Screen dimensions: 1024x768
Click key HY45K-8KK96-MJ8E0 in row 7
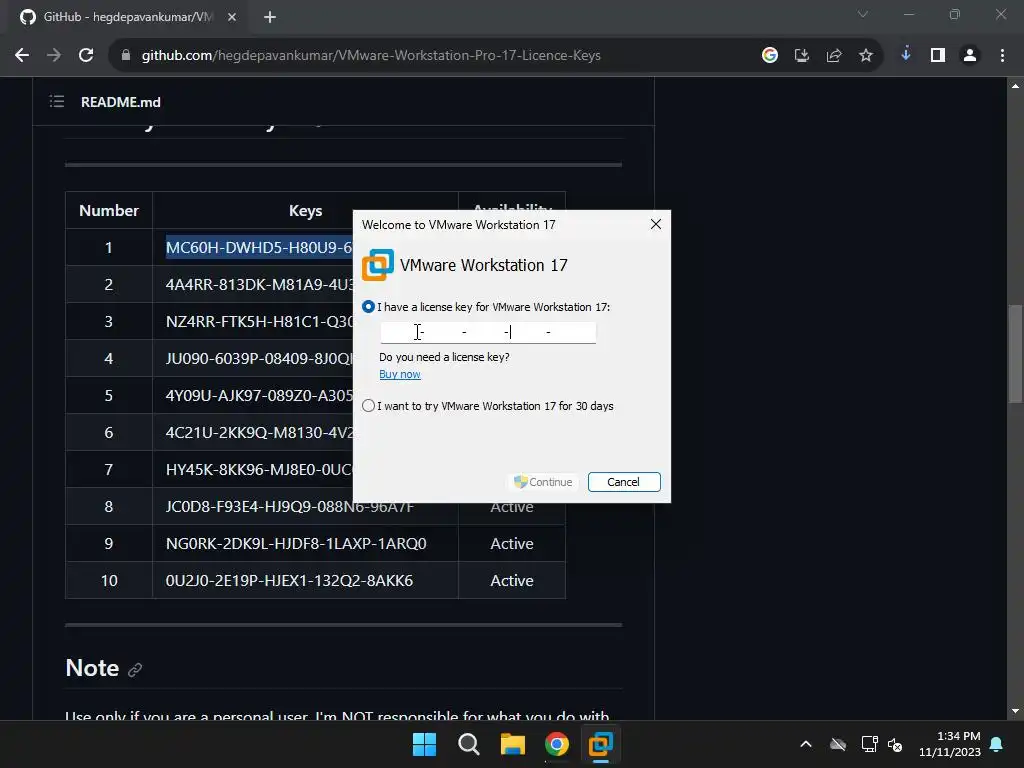coord(259,470)
